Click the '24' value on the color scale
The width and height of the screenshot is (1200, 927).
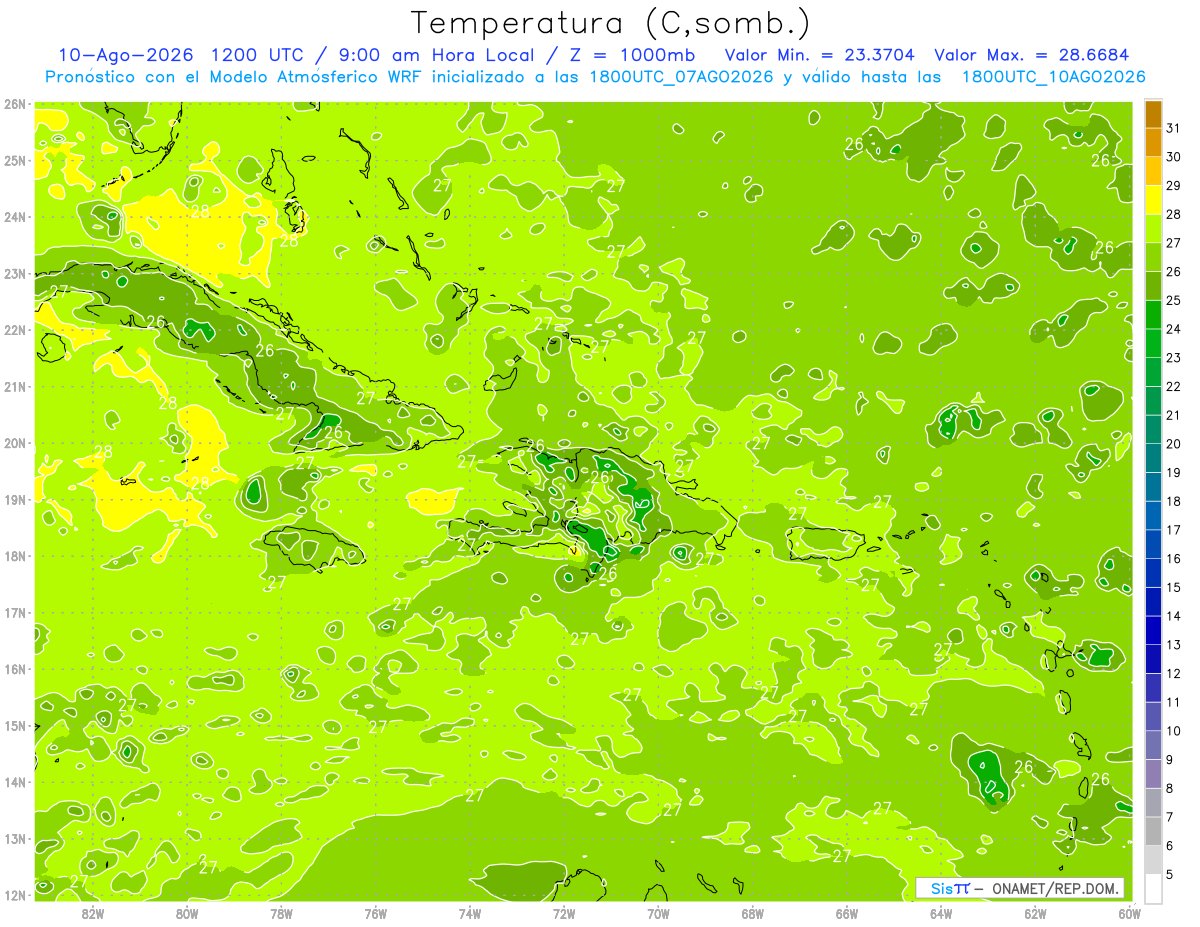(1174, 329)
